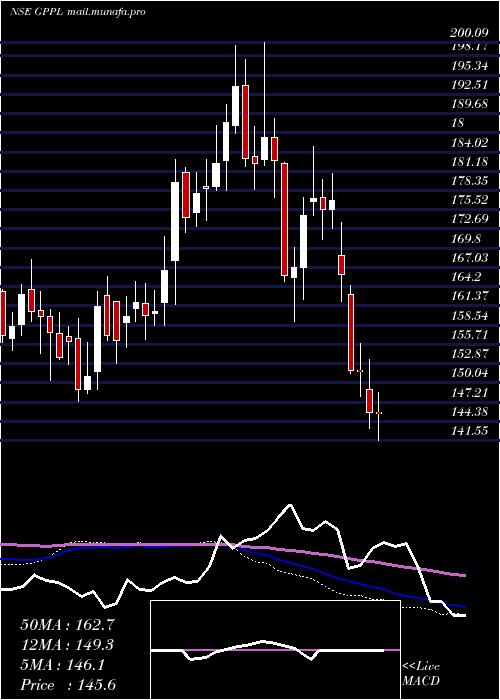Image resolution: width=500 pixels, height=700 pixels.
Task: Click the Price : 145.6 value
Action: tap(68, 685)
